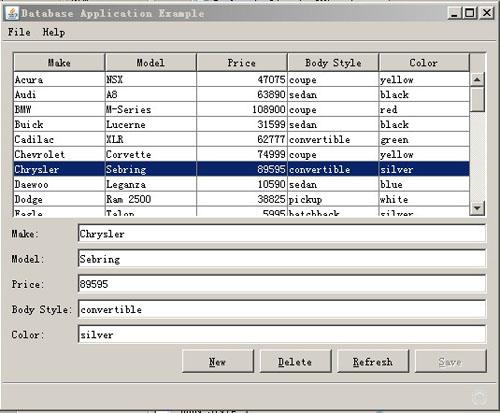The image size is (500, 413).
Task: Open the Help menu
Action: point(54,32)
